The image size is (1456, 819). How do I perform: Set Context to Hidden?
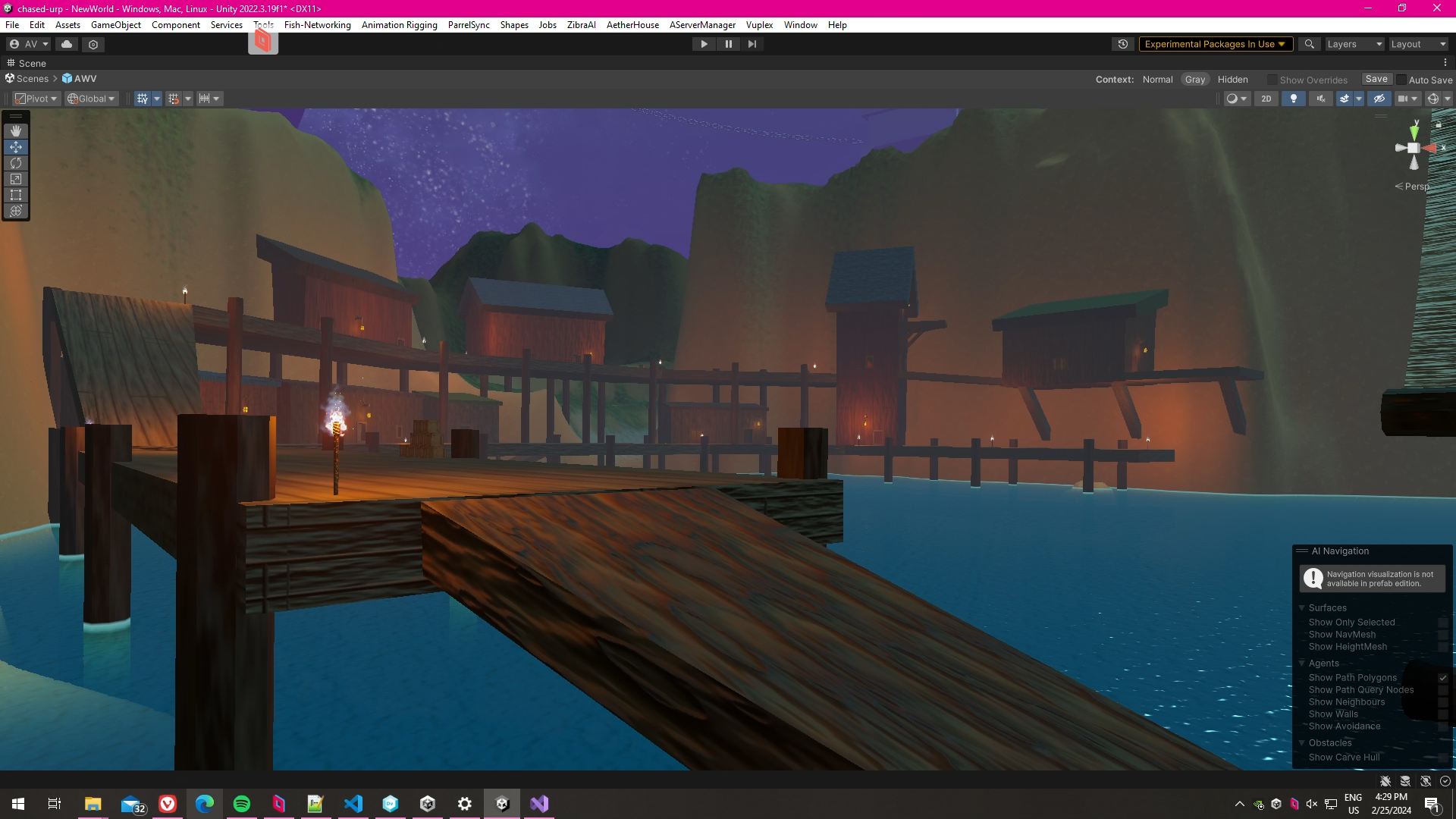click(1232, 80)
